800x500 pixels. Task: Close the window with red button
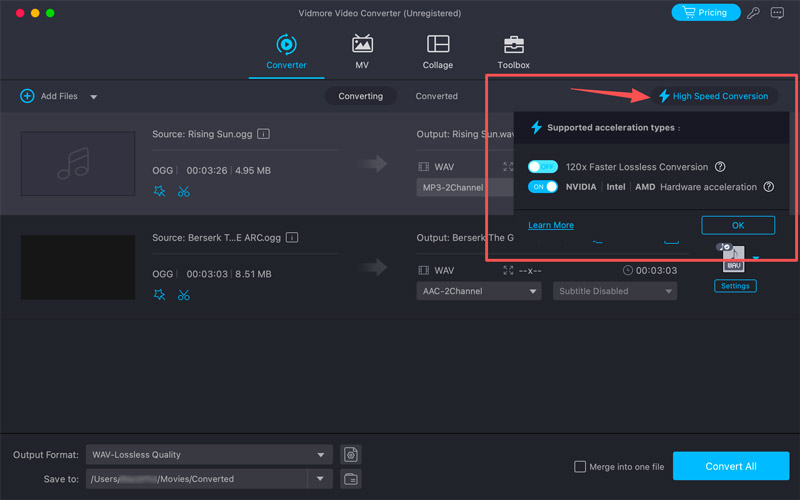[20, 13]
